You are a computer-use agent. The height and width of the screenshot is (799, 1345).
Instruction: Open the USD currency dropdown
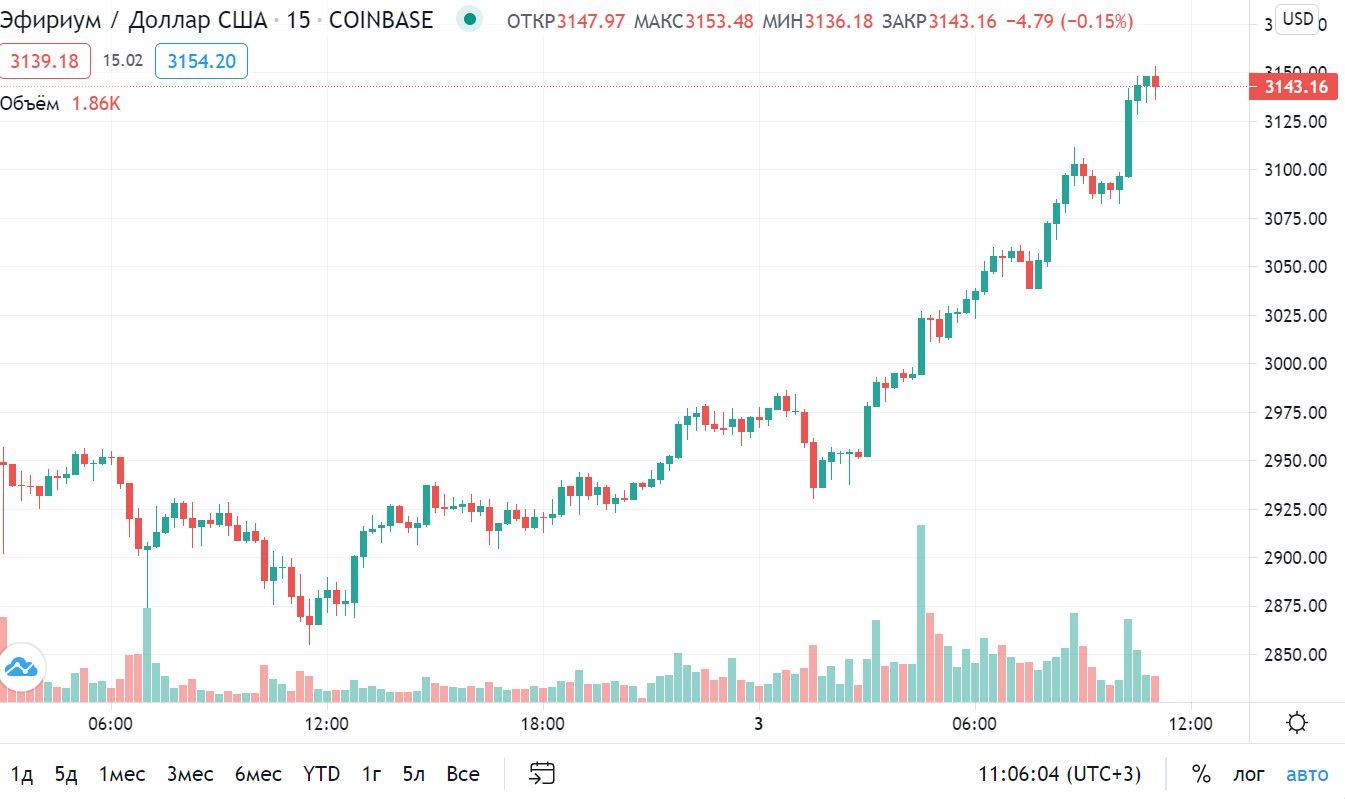point(1298,18)
